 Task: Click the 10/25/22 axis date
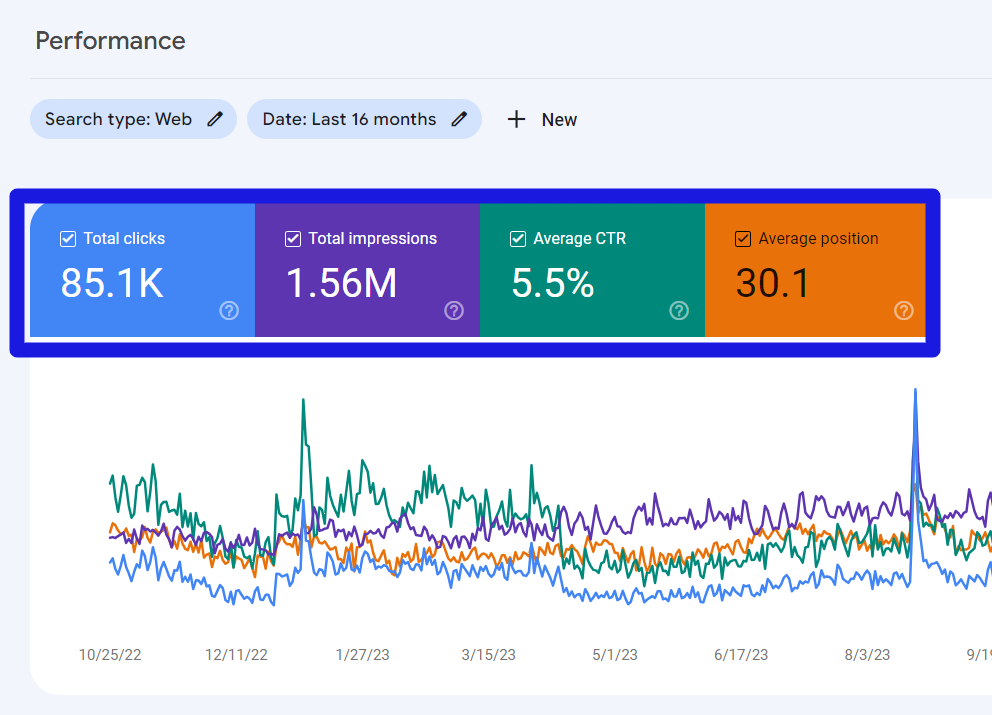point(110,655)
